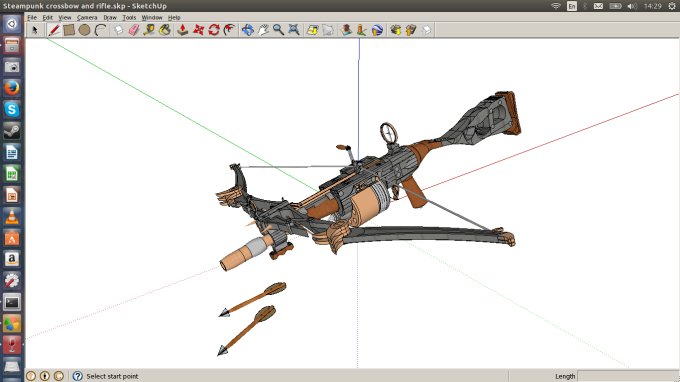
Task: Open the Wi-Fi network indicator
Action: pos(556,6)
